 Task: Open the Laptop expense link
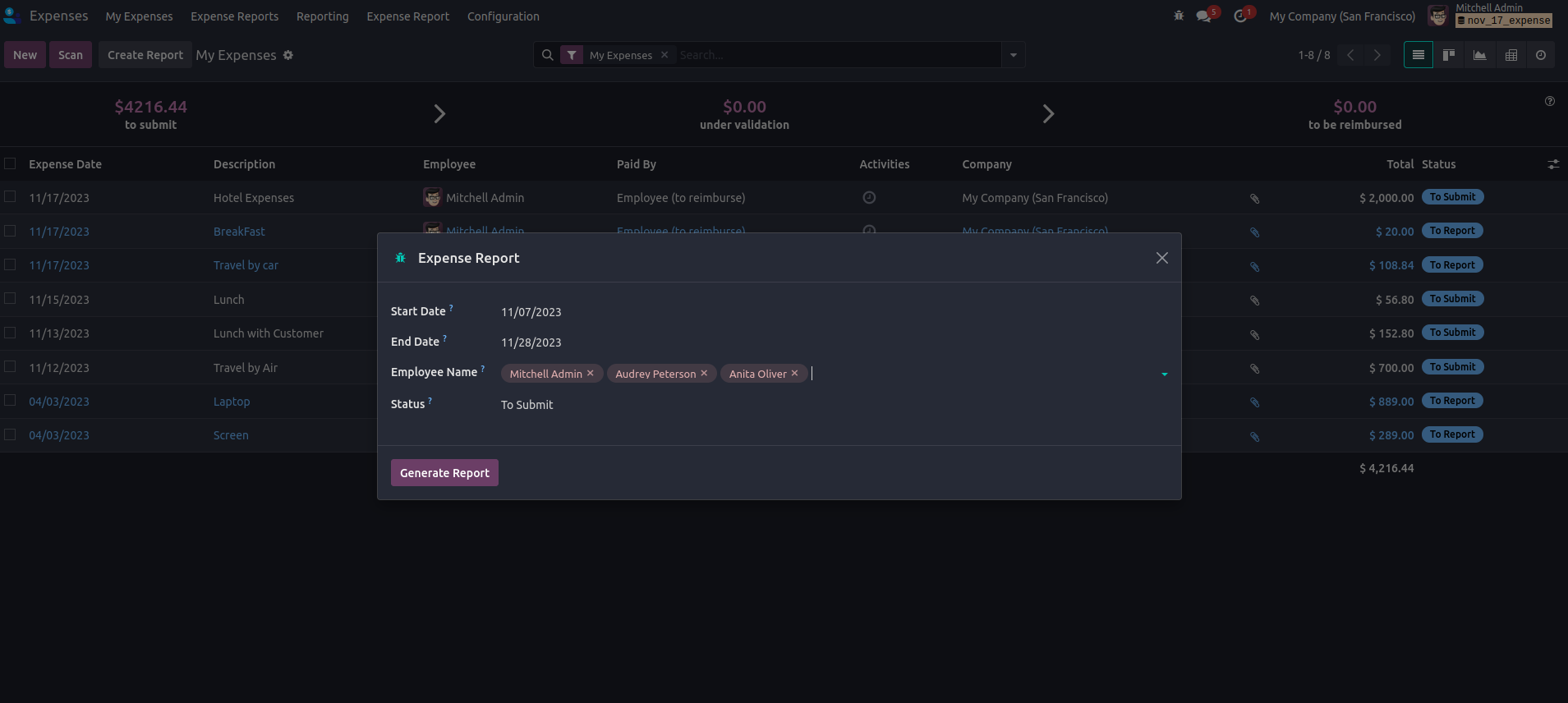pos(232,402)
